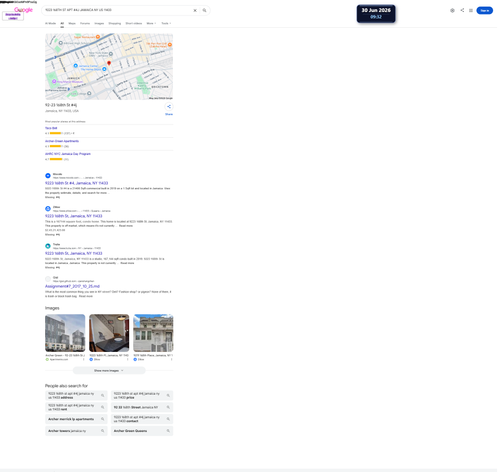Click the Share text label under share icon
Viewport: 500px width, 472px height.
pyautogui.click(x=170, y=115)
